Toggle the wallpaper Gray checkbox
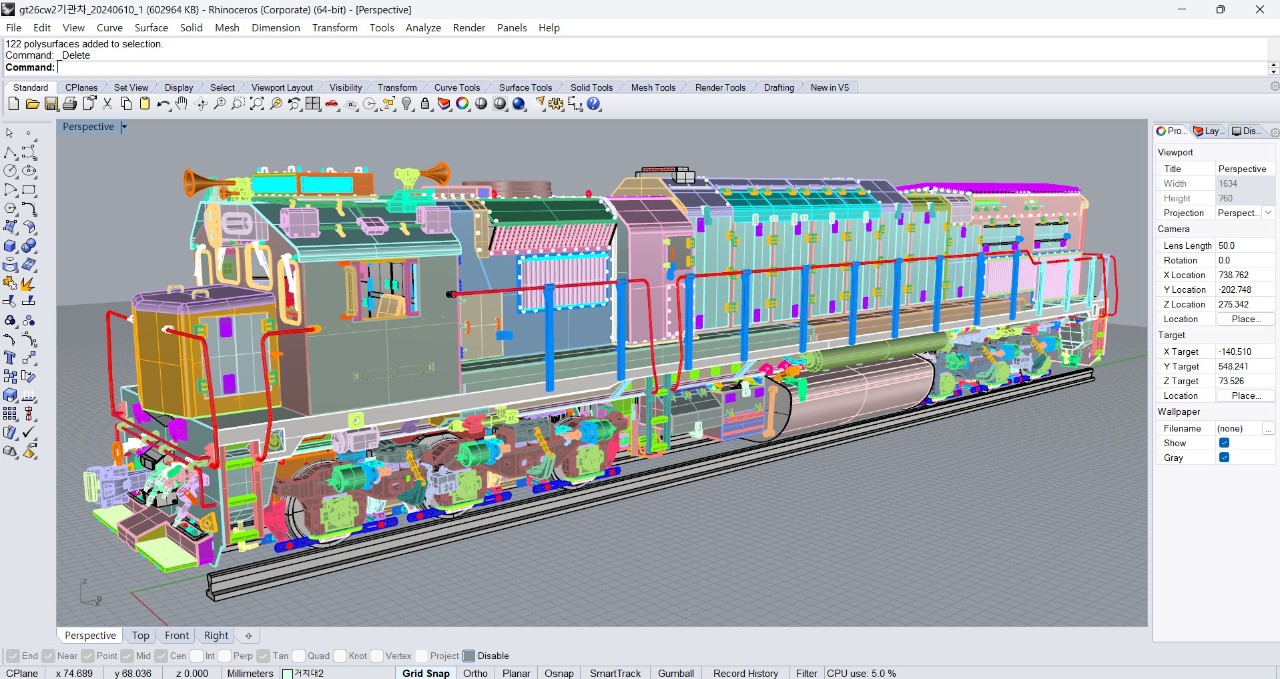The image size is (1280, 679). click(x=1224, y=458)
